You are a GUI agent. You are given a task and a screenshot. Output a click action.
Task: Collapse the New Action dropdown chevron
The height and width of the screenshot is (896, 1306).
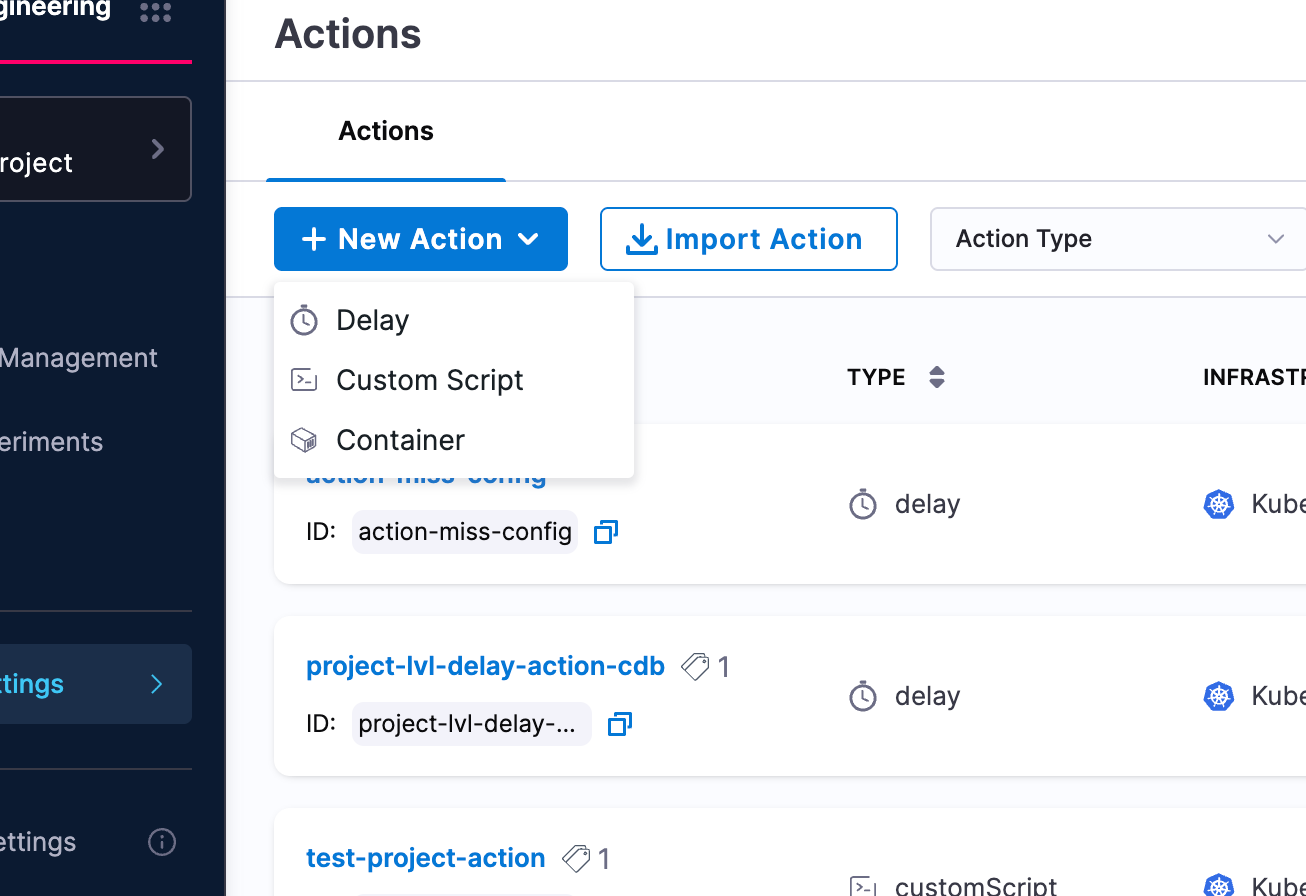pyautogui.click(x=528, y=239)
